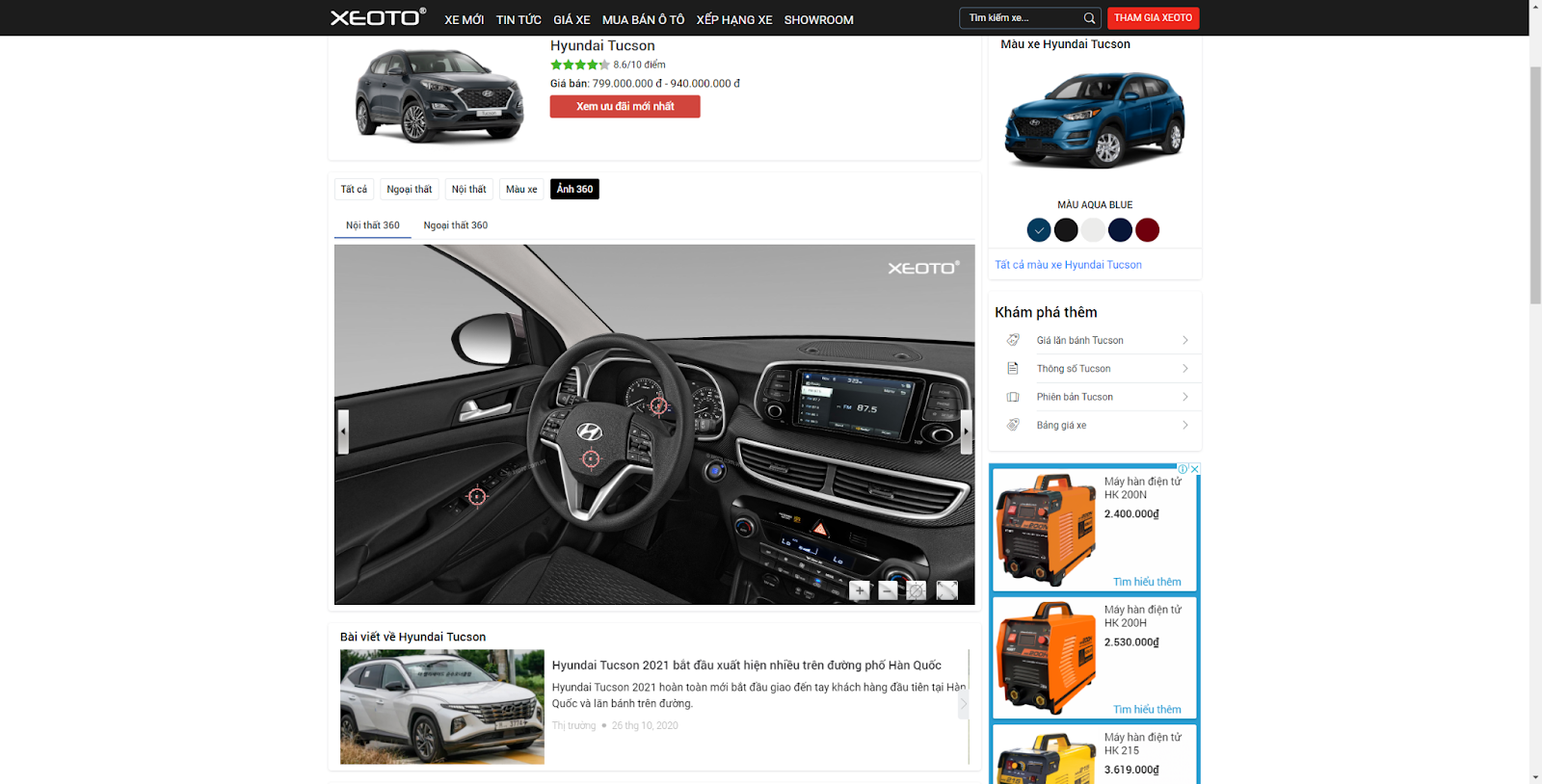Select the dark red color swatch

click(1147, 230)
